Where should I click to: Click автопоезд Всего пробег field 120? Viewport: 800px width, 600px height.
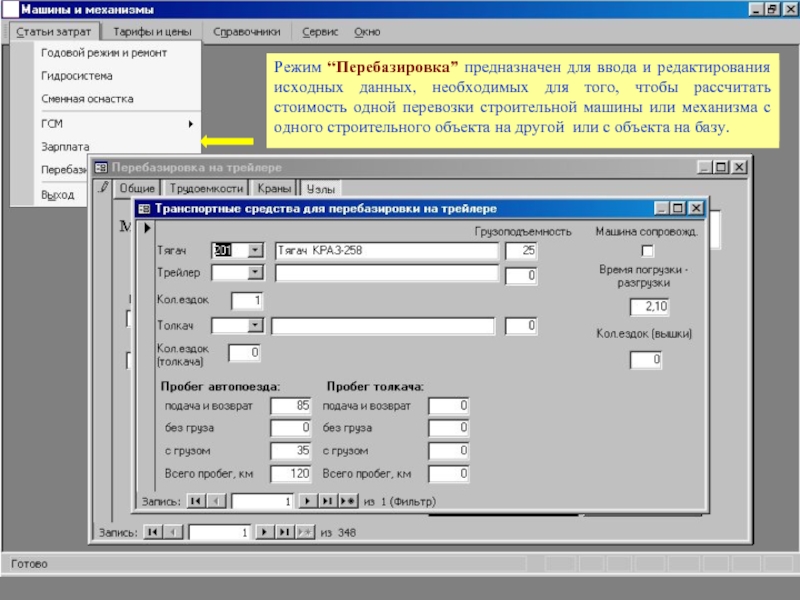[x=290, y=474]
